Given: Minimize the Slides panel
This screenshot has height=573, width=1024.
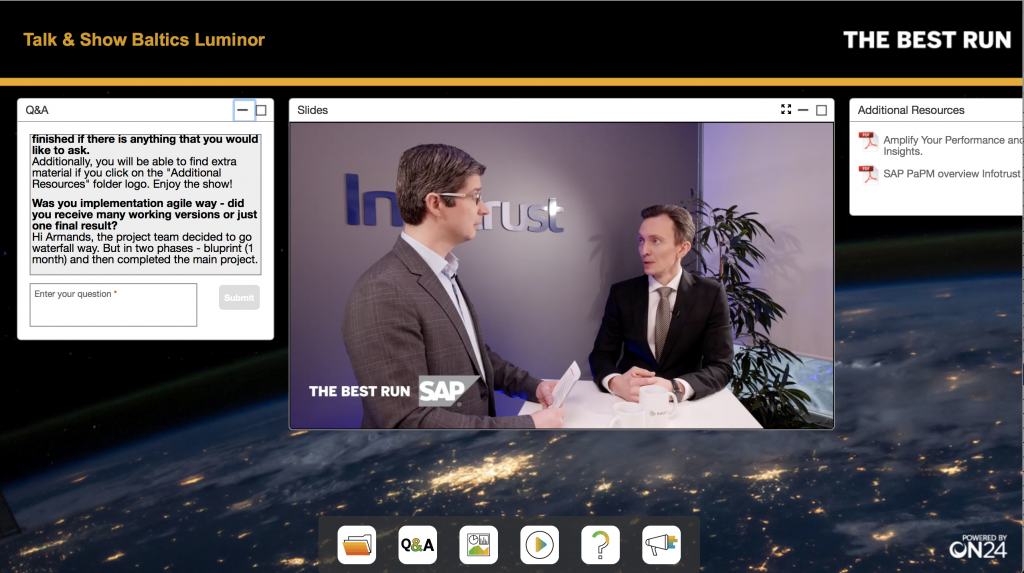Looking at the screenshot, I should click(x=803, y=110).
